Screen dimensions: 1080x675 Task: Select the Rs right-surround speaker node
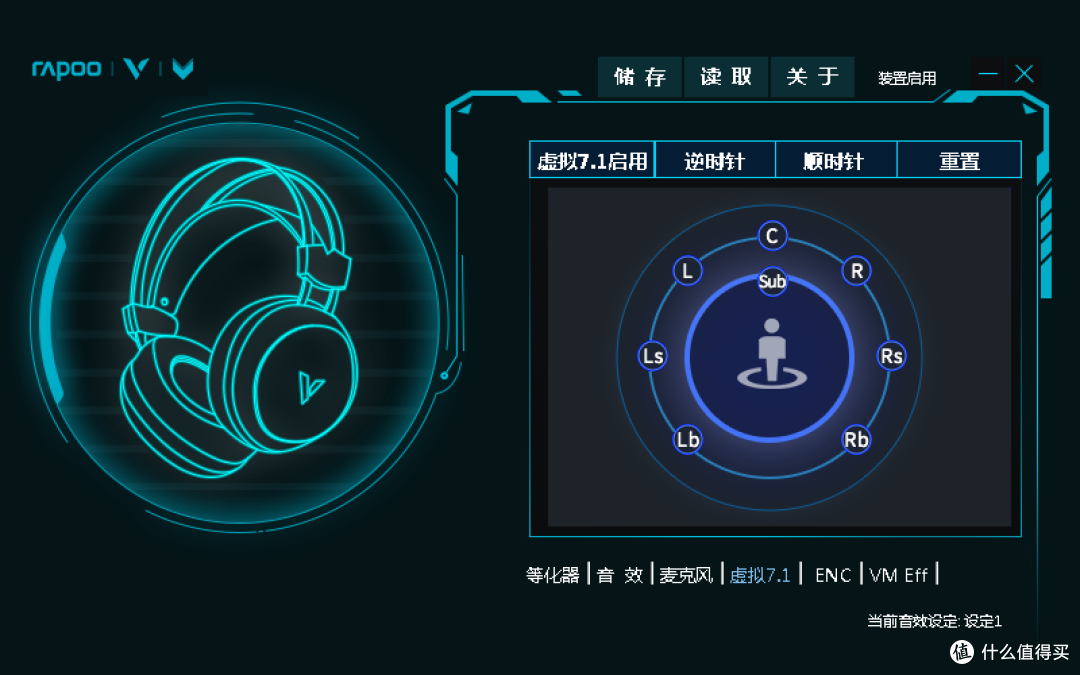[x=892, y=355]
